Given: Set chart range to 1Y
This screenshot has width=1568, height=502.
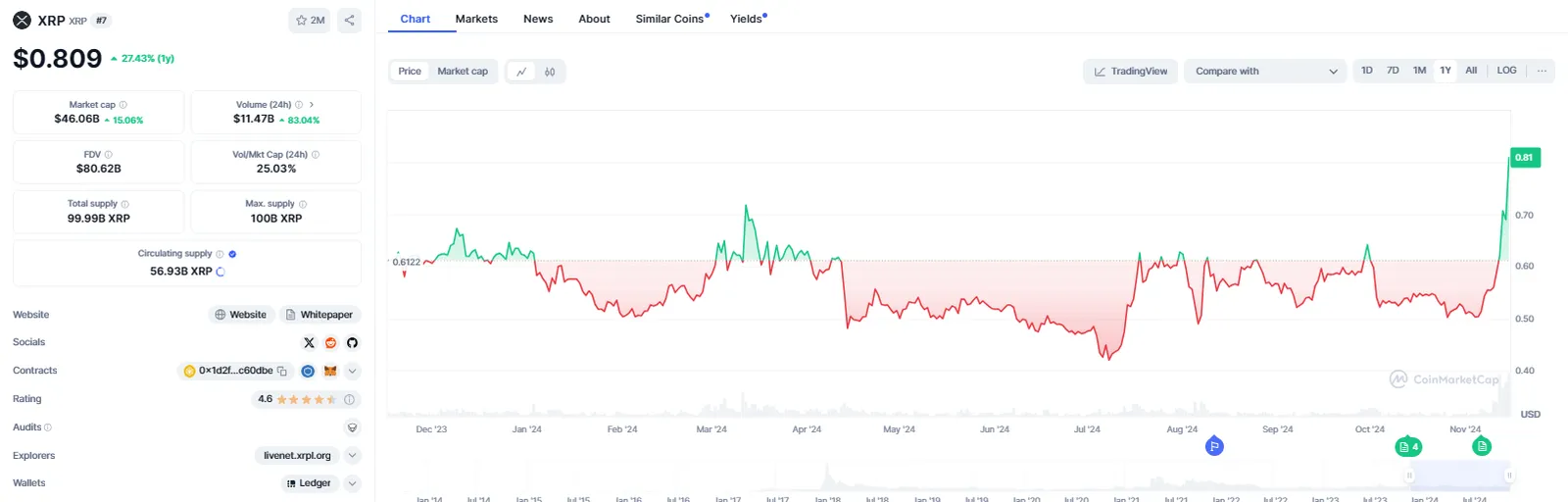Looking at the screenshot, I should (x=1445, y=71).
